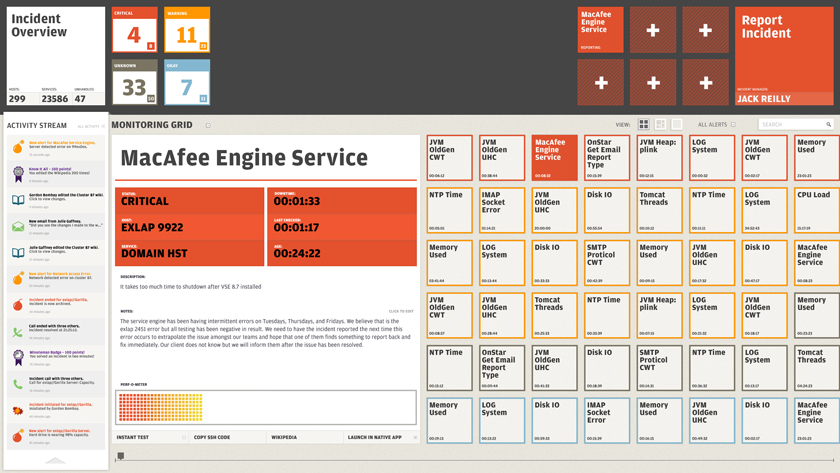Select the gray-bordered SMTP Protocol CWT tile
Image resolution: width=840 pixels, height=473 pixels.
pyautogui.click(x=659, y=368)
